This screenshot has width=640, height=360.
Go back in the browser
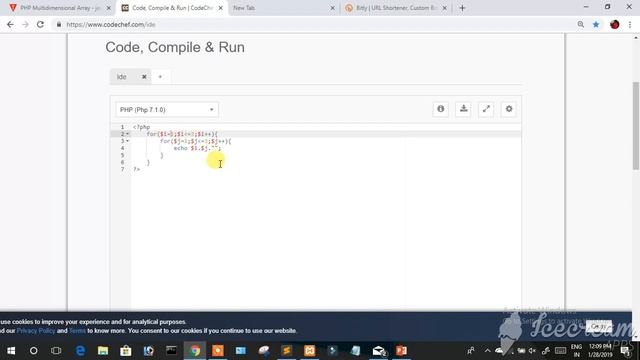point(11,24)
